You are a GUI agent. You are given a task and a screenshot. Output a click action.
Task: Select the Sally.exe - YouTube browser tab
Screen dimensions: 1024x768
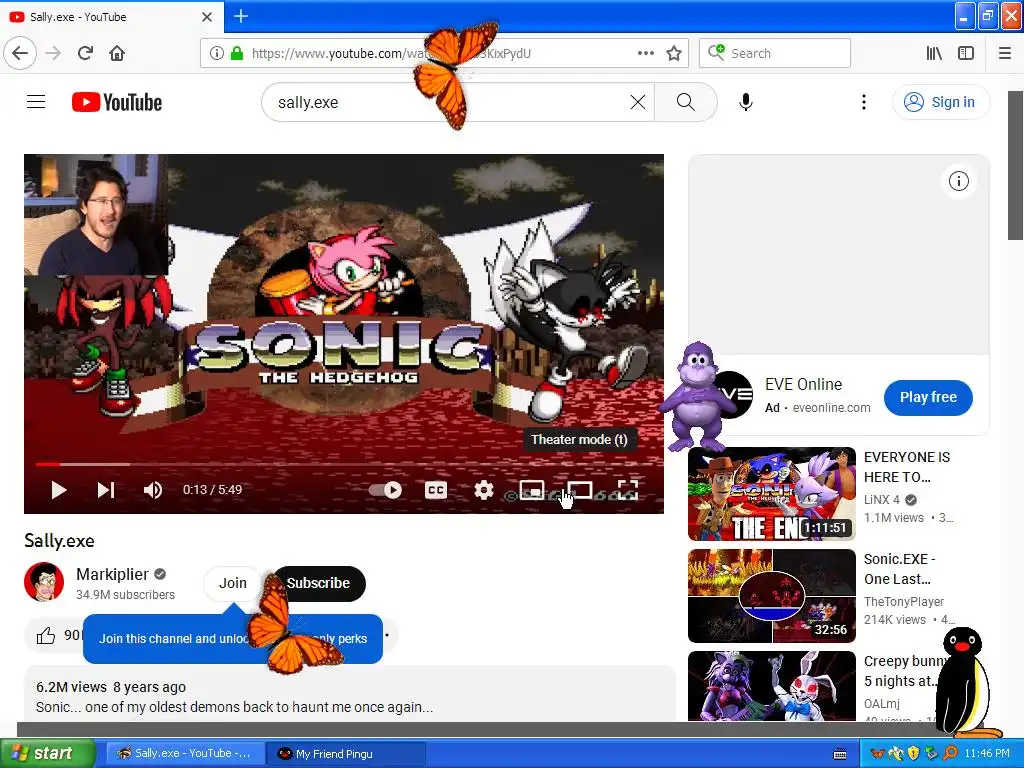pos(112,17)
